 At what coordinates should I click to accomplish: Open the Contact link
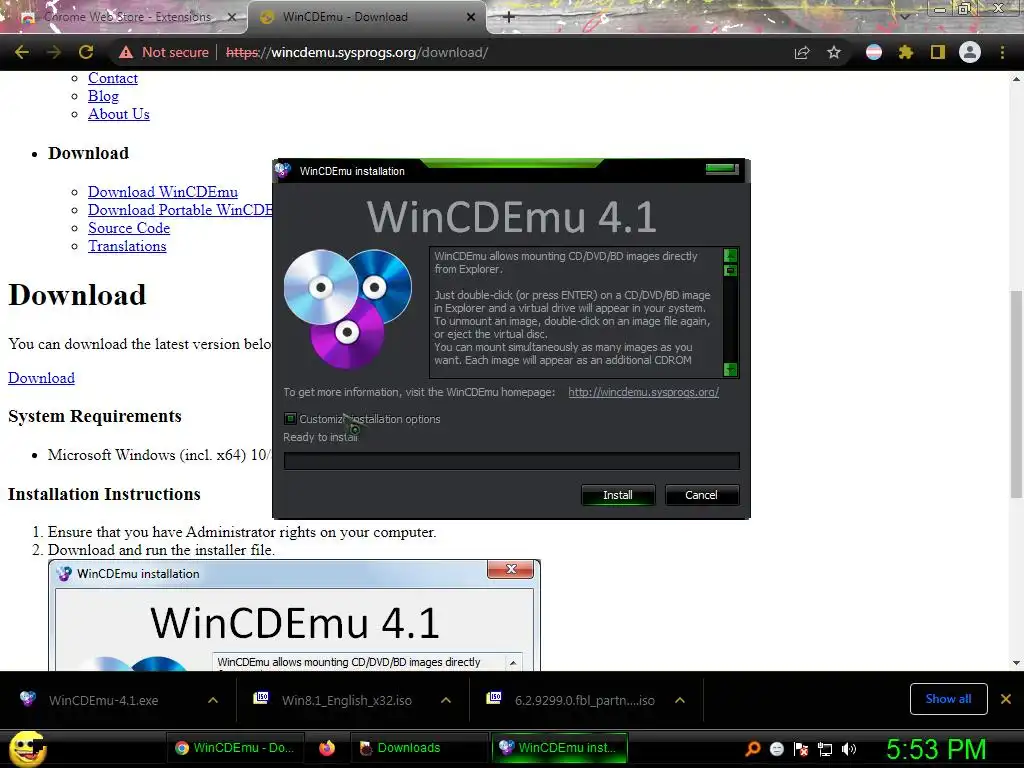coord(113,78)
